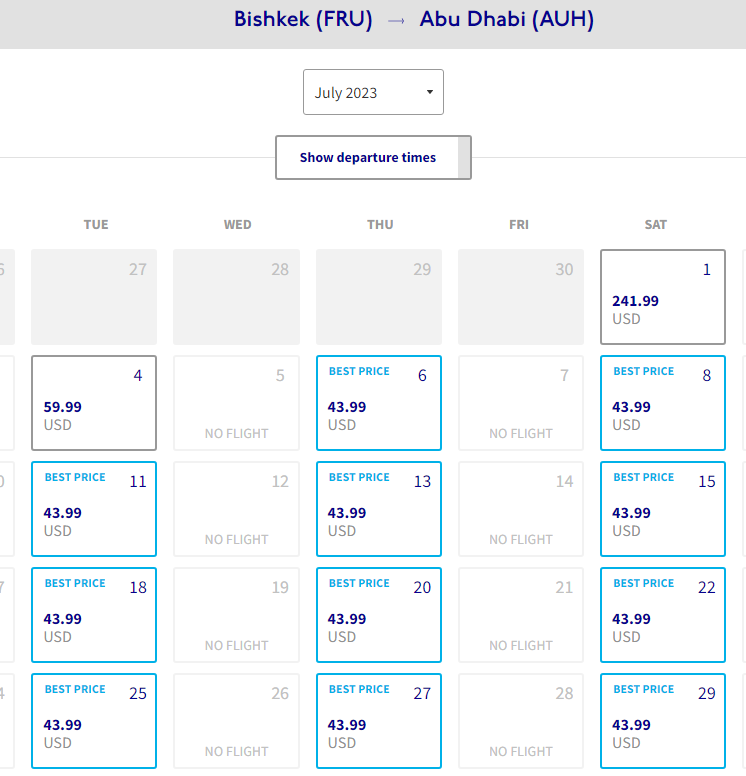The image size is (746, 776).
Task: Select July 15 best price cell
Action: click(x=663, y=509)
